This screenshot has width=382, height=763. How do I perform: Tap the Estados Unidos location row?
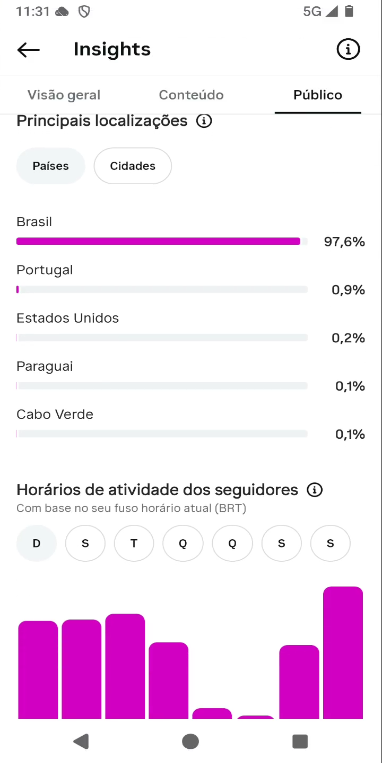click(x=191, y=328)
